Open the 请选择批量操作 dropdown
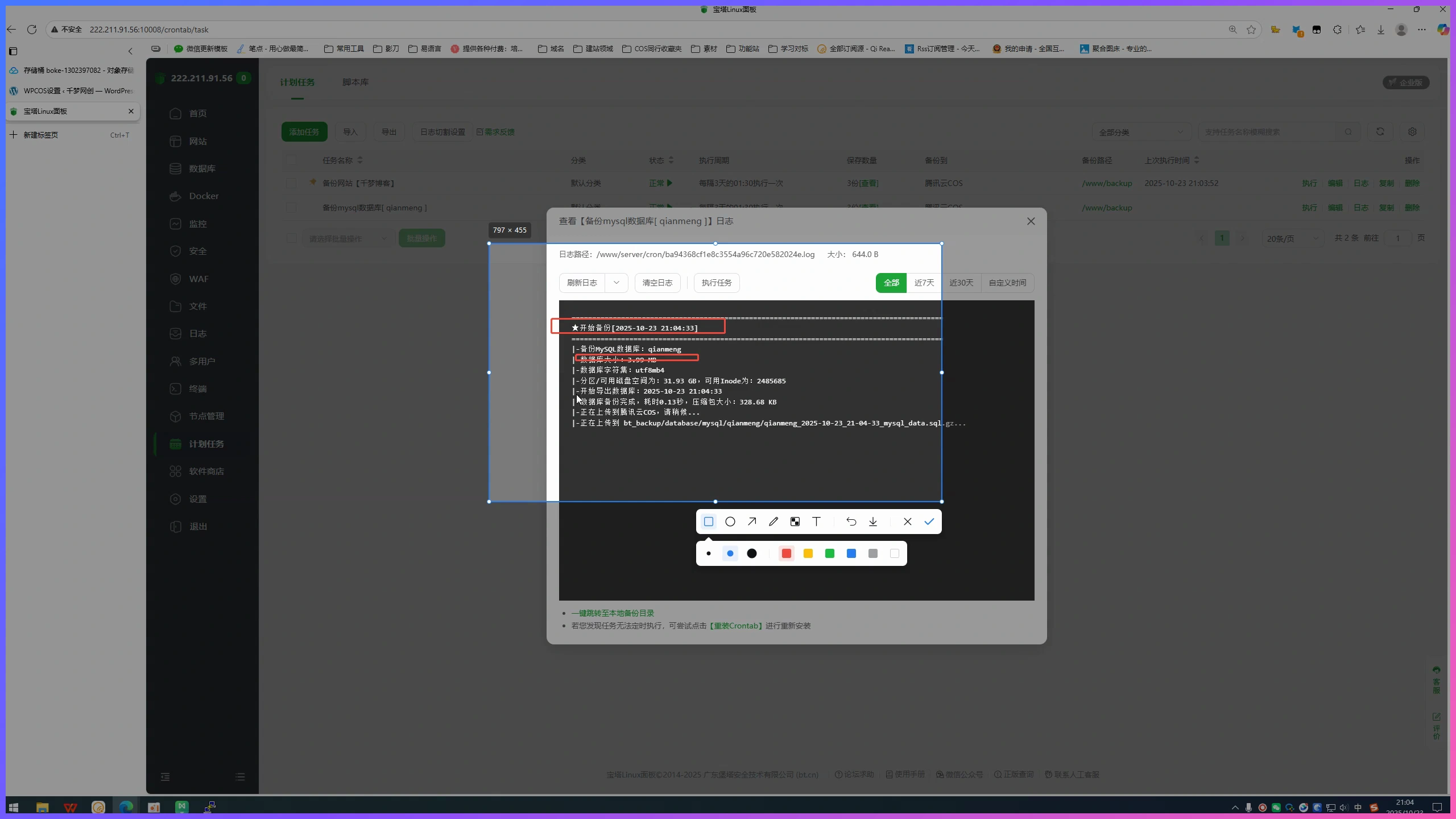This screenshot has width=1456, height=819. tap(348, 238)
